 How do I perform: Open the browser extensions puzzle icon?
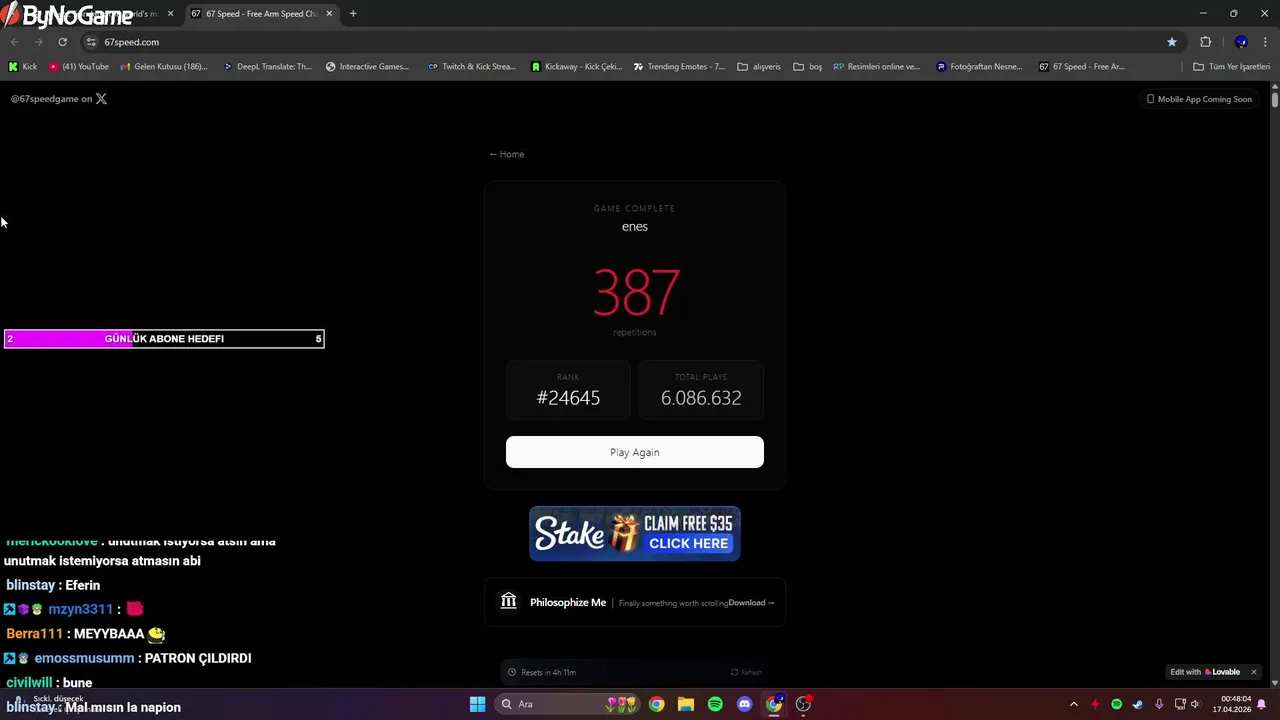tap(1205, 42)
